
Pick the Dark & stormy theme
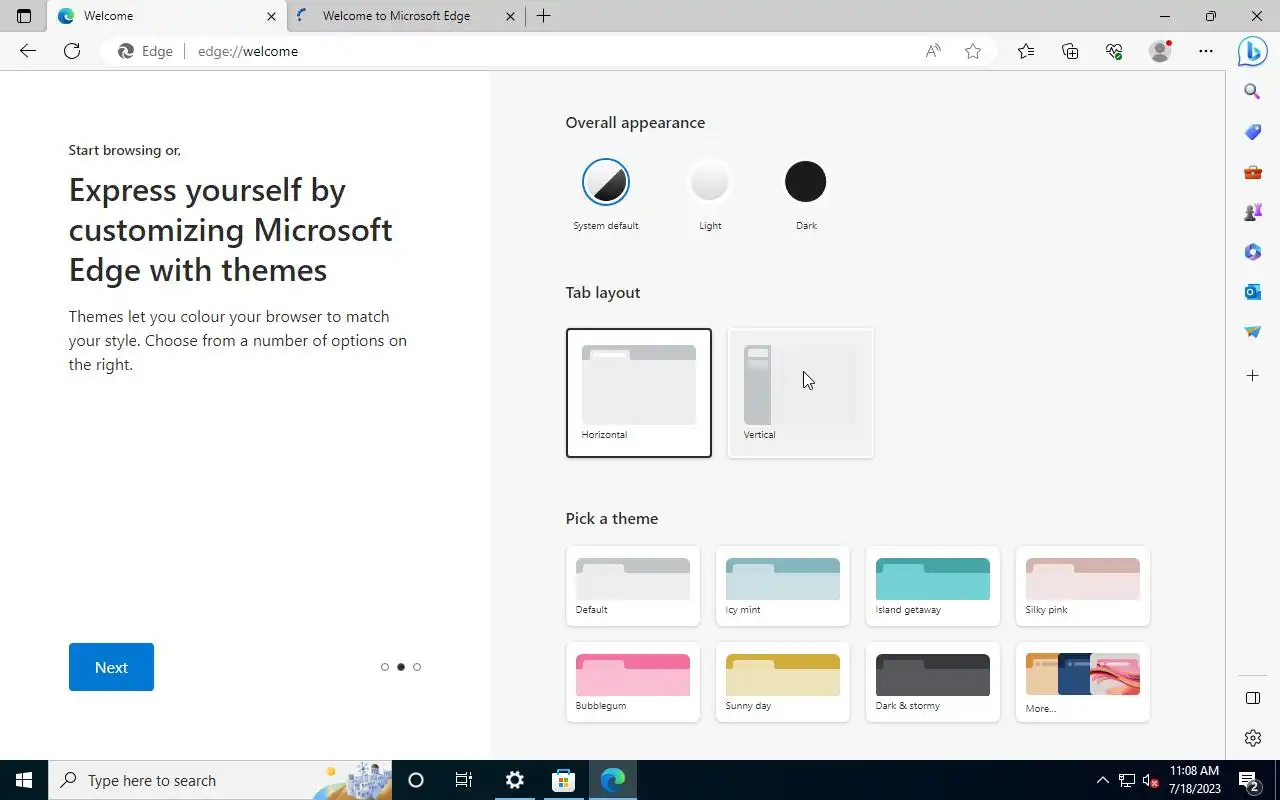tap(933, 682)
